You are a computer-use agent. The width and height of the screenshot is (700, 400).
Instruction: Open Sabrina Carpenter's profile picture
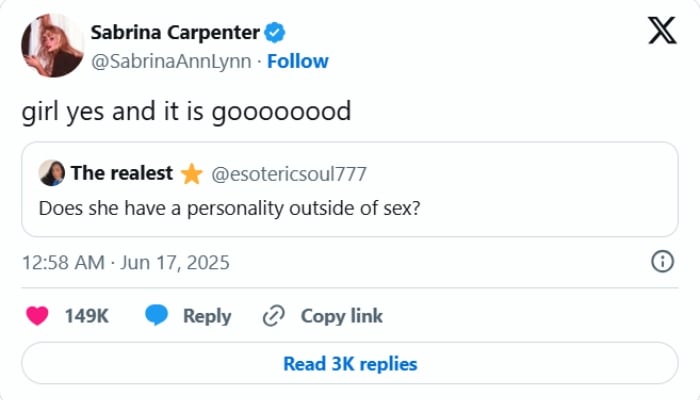pos(52,46)
